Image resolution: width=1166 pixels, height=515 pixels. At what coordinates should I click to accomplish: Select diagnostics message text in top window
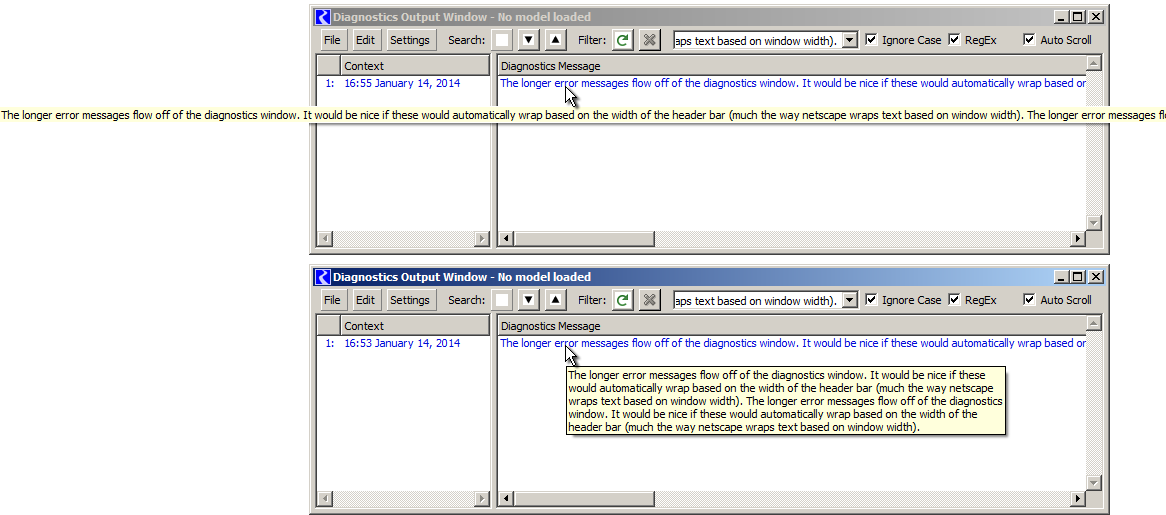793,83
